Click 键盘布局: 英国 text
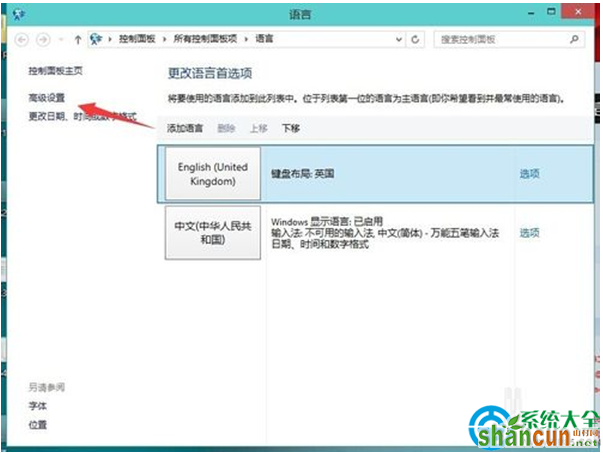603x453 pixels. coord(303,174)
